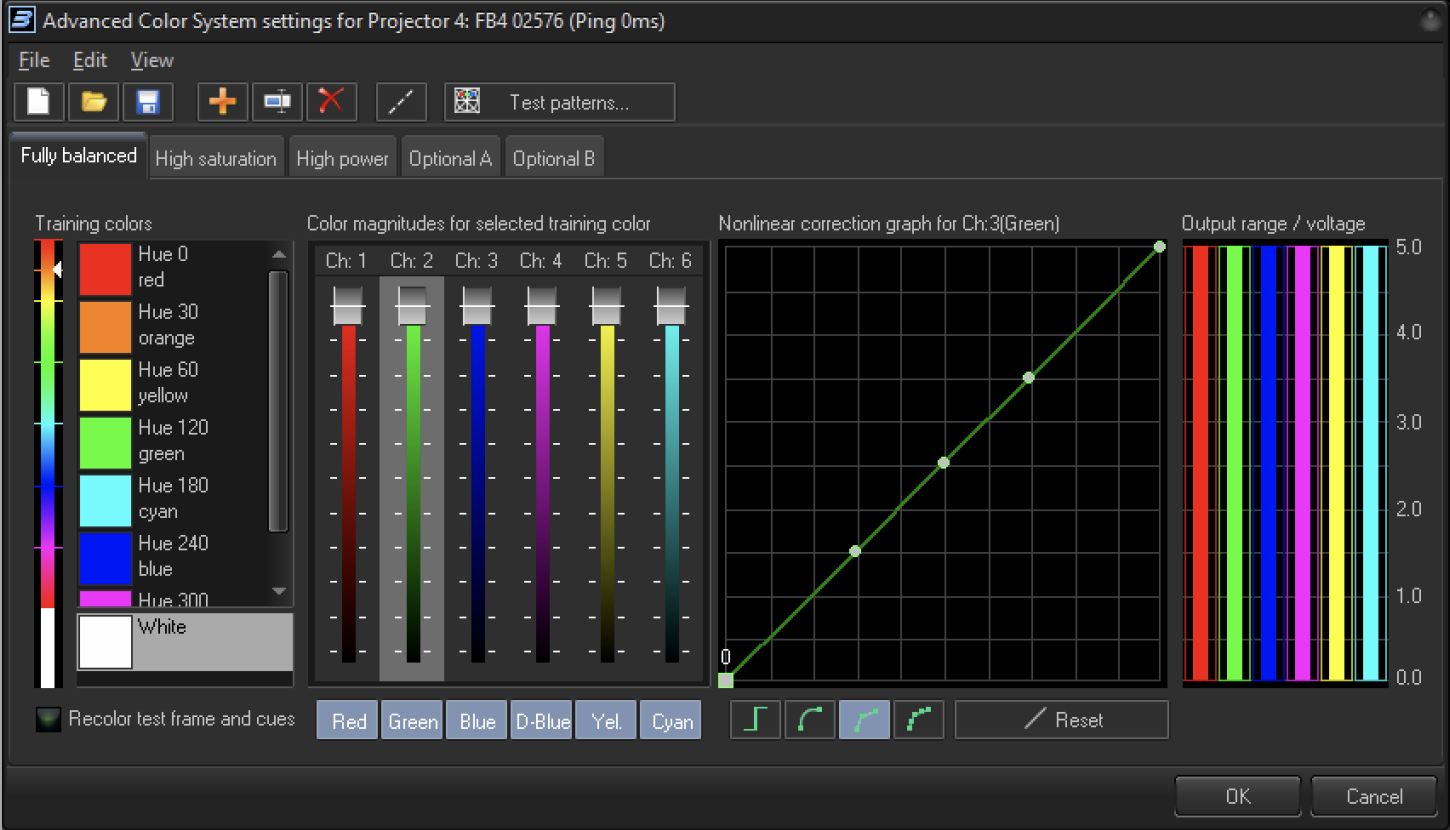1450x830 pixels.
Task: Open a settings file with folder icon
Action: point(93,102)
